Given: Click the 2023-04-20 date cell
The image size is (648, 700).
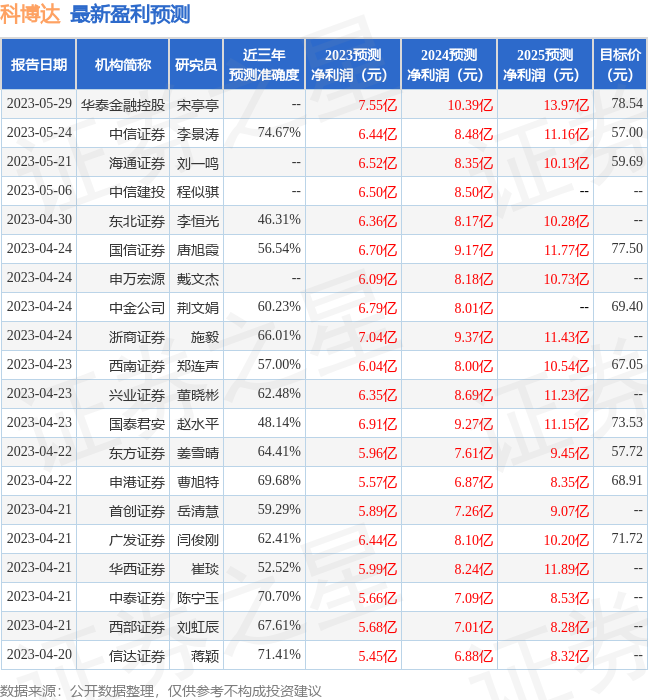Looking at the screenshot, I should [39, 655].
